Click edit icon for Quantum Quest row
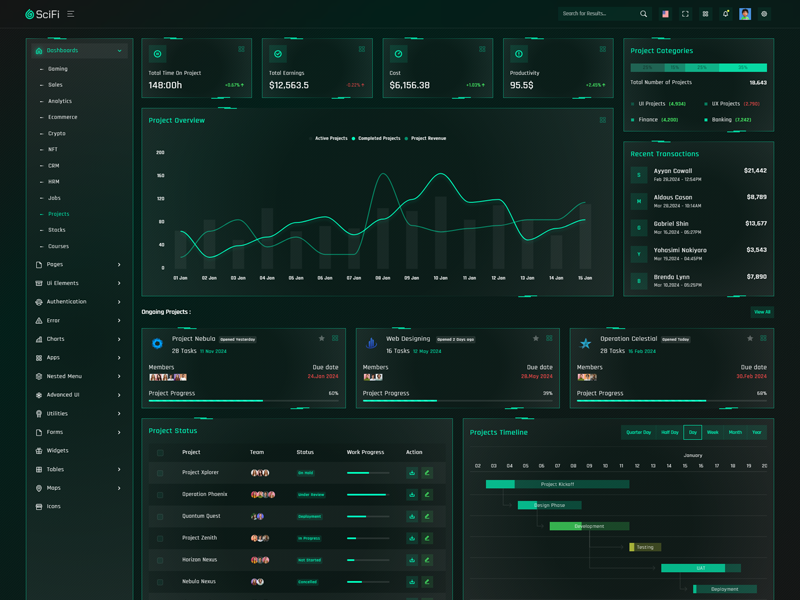This screenshot has height=600, width=800. click(427, 516)
